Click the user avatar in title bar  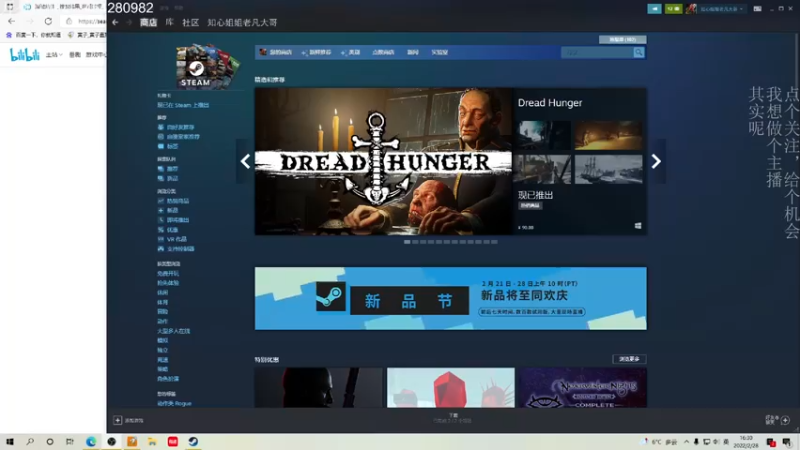(691, 9)
